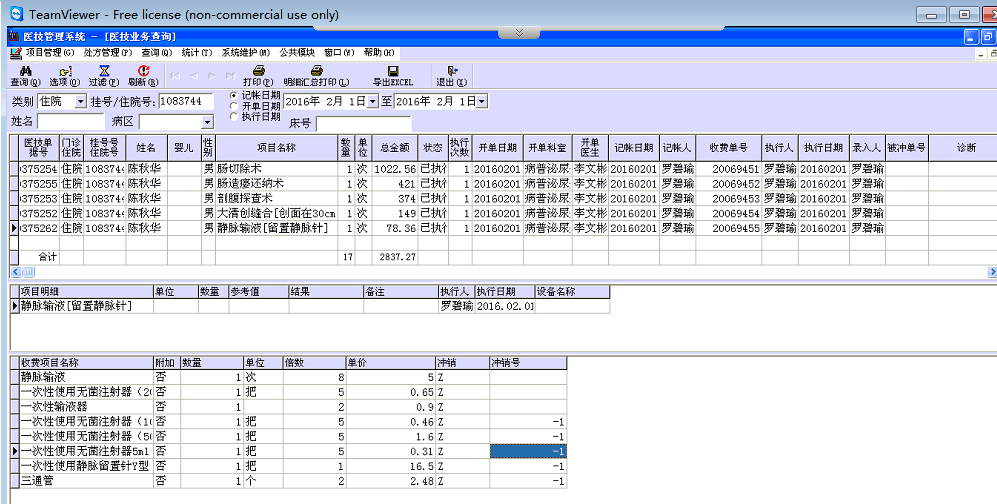997x504 pixels.
Task: Click the 查询 (binoculars) toolbar icon
Action: point(26,71)
